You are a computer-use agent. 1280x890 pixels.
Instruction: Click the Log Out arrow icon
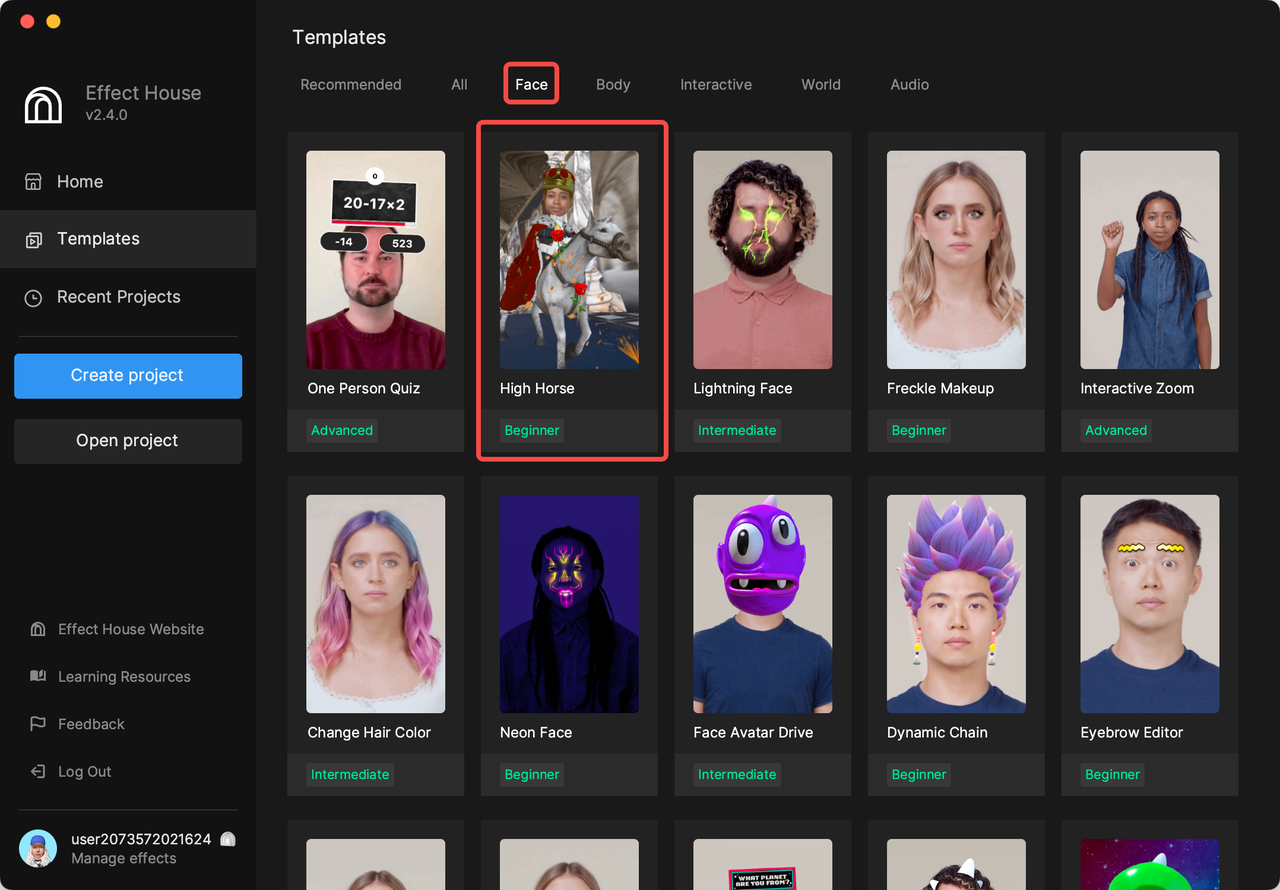point(38,772)
